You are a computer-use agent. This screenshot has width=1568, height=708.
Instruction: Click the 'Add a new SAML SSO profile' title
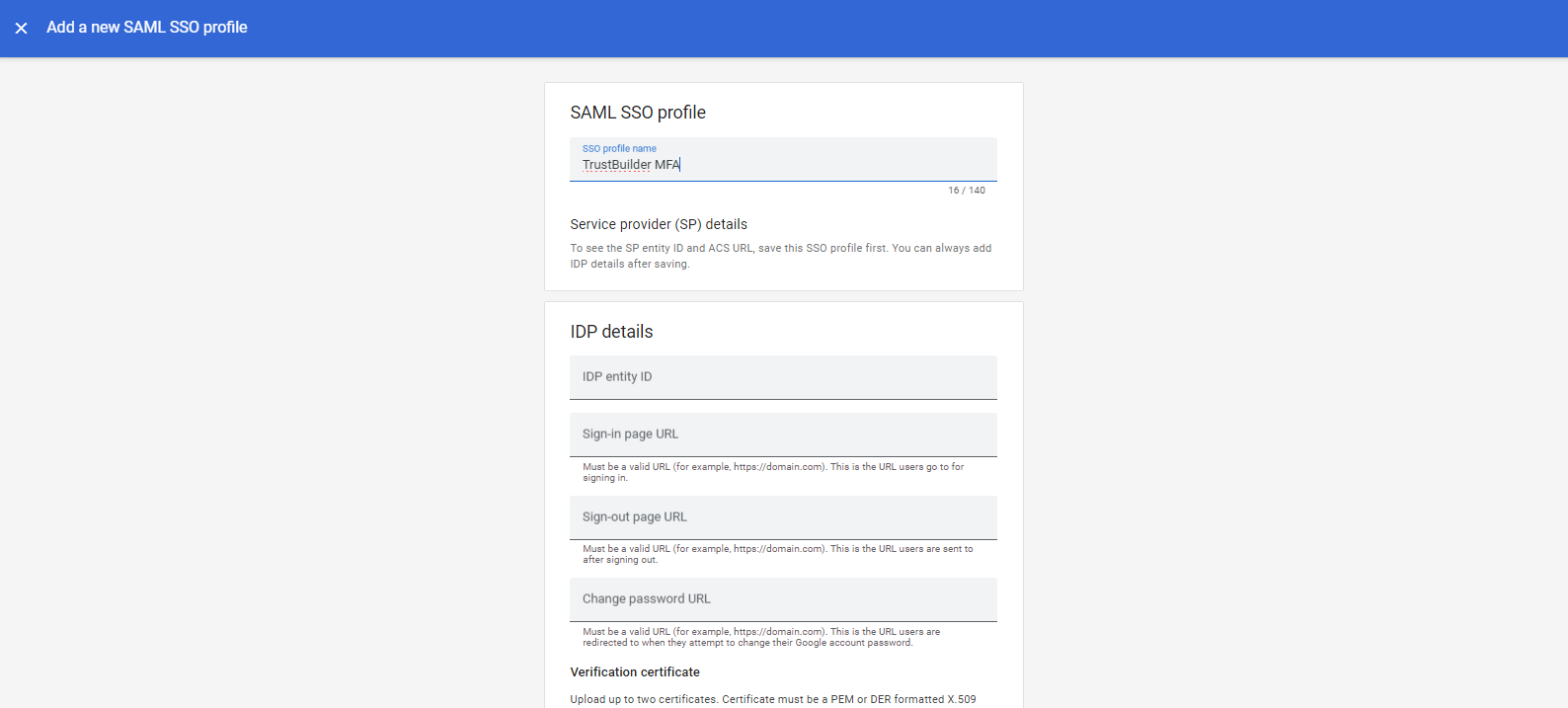pyautogui.click(x=147, y=28)
